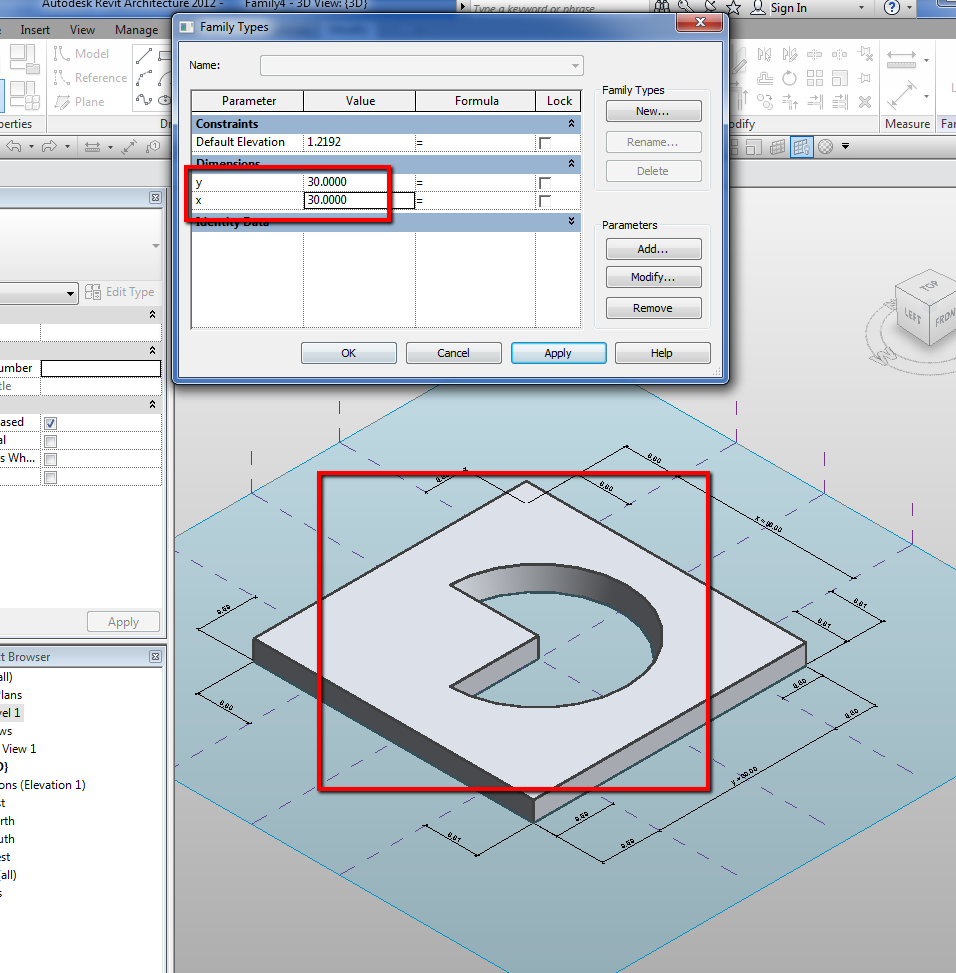Click the Undo arrow in quick access toolbar
The height and width of the screenshot is (973, 956).
[14, 147]
